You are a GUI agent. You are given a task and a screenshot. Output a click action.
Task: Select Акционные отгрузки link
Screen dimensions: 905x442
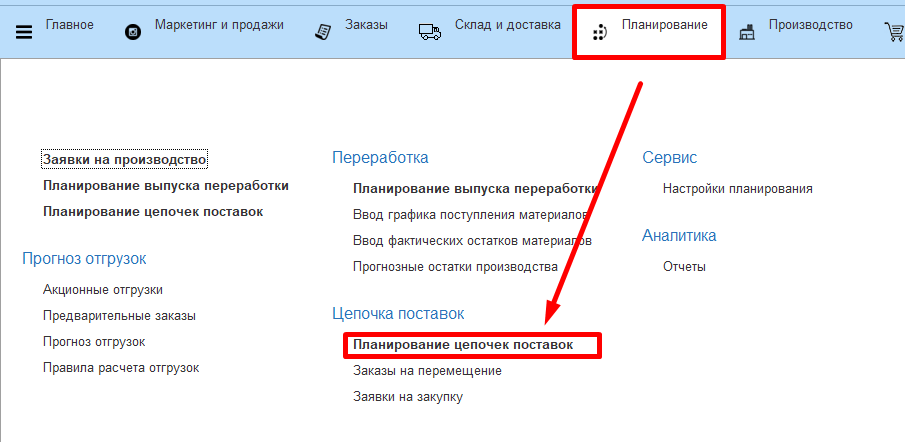click(x=102, y=290)
